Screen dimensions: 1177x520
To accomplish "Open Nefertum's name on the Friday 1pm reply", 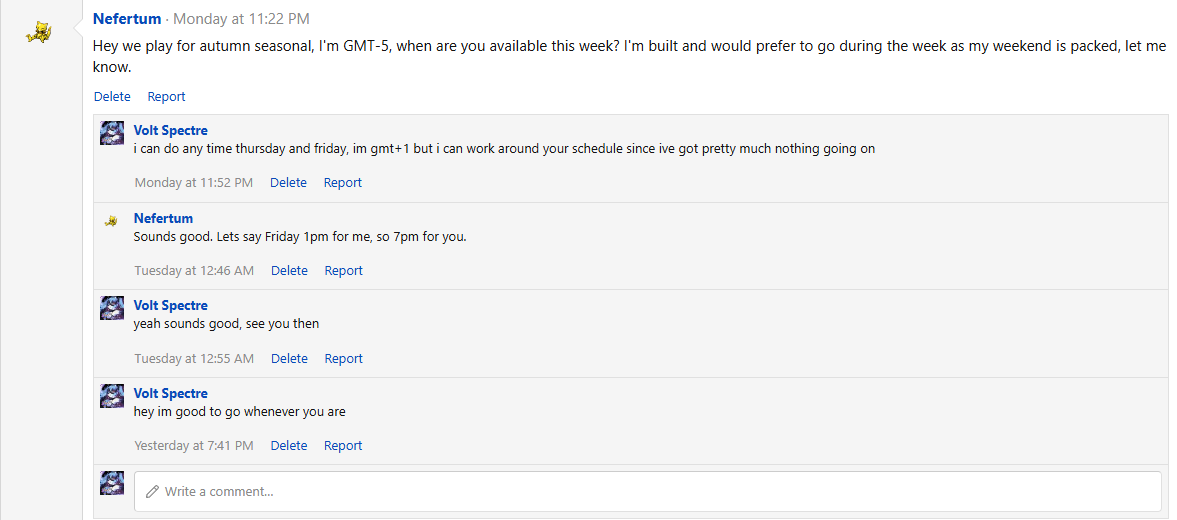I will [163, 218].
